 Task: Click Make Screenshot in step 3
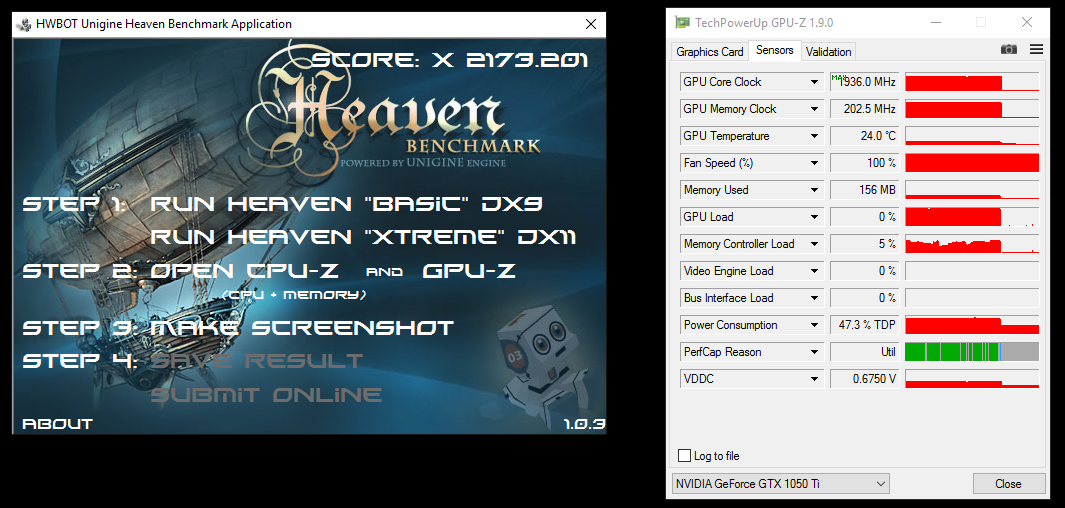coord(302,327)
